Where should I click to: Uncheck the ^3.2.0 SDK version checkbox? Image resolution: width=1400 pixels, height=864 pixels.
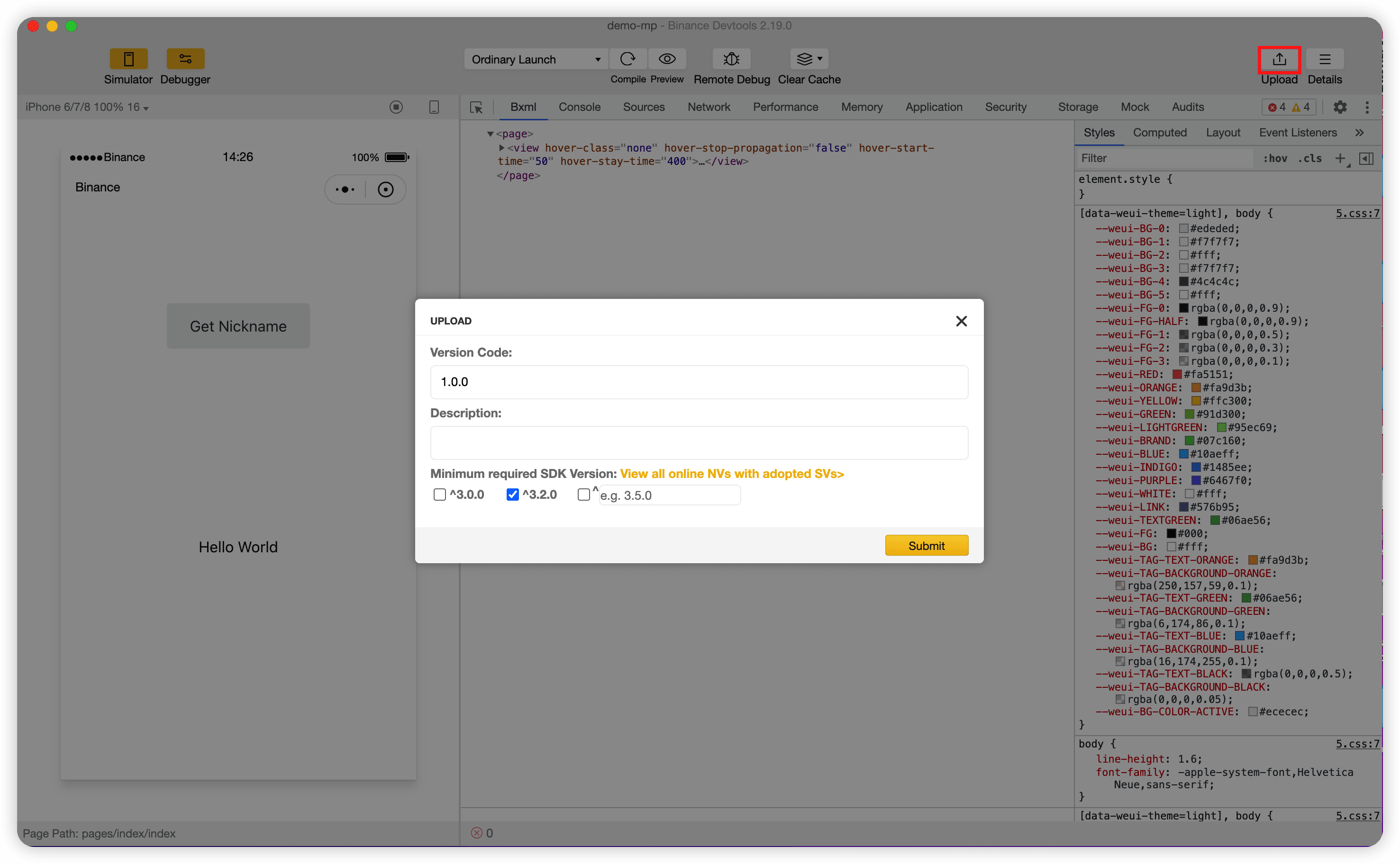click(512, 494)
